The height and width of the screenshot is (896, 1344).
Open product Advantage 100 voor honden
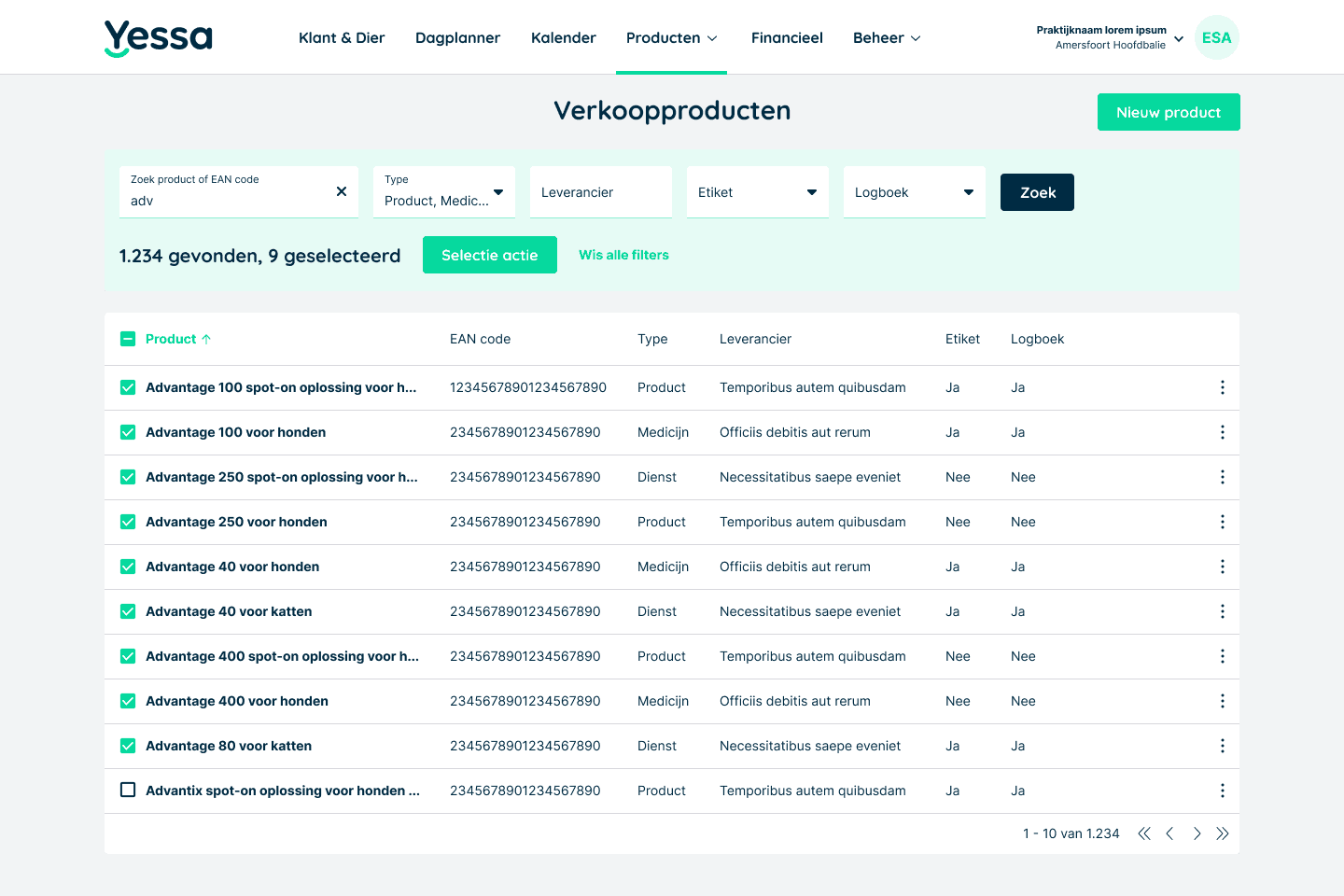(x=235, y=432)
